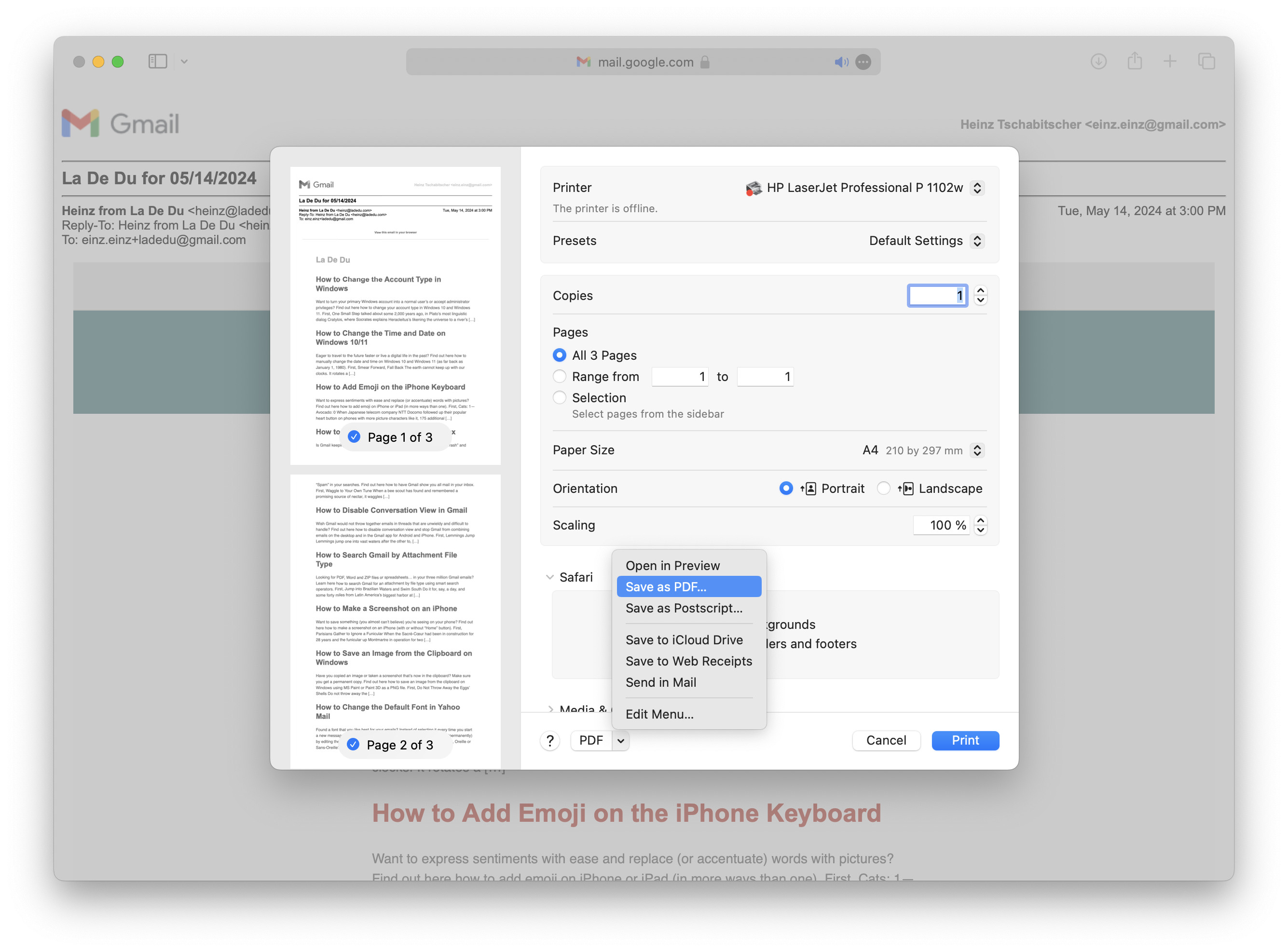Image resolution: width=1288 pixels, height=952 pixels.
Task: Click 'How to Add Emoji on the iPhone Keyboard' heading link
Action: 626,813
